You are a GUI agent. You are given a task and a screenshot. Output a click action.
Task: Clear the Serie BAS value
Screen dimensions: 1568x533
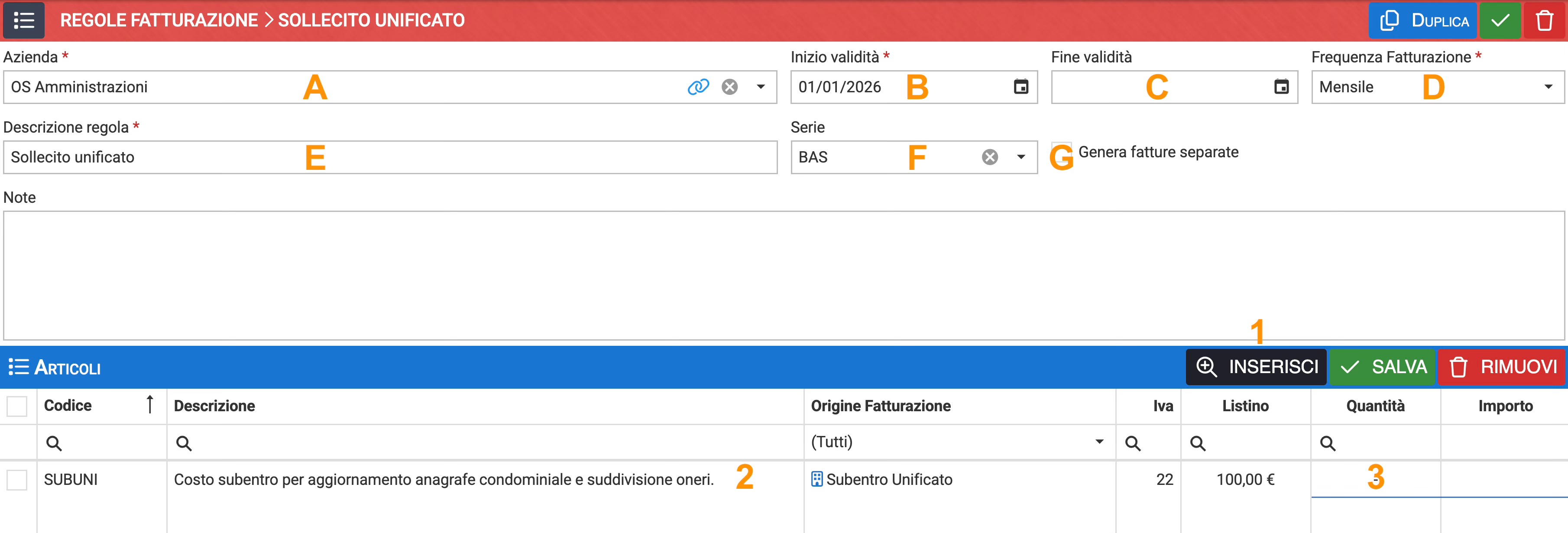coord(990,157)
